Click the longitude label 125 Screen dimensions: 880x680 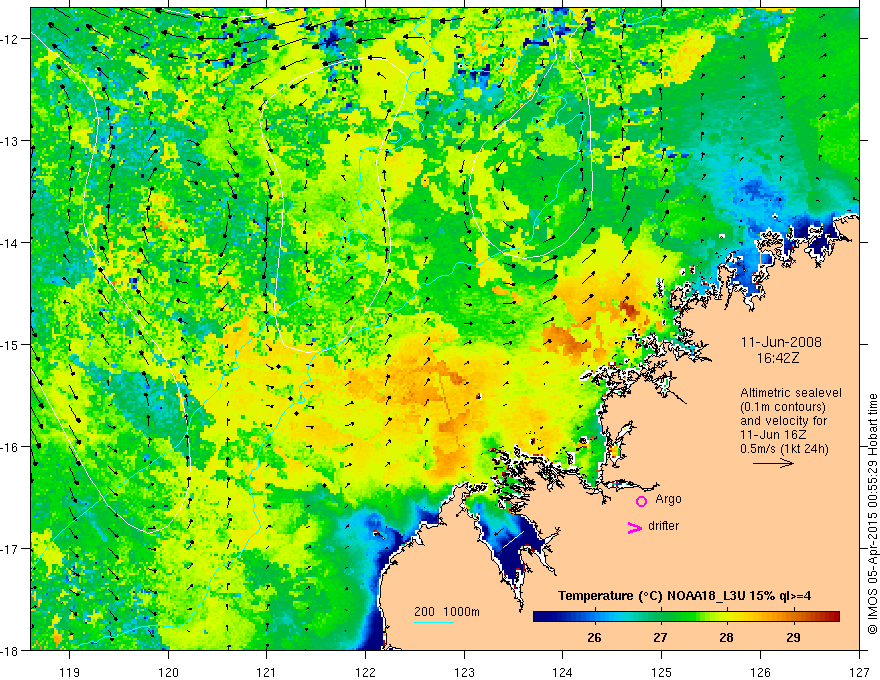click(662, 672)
